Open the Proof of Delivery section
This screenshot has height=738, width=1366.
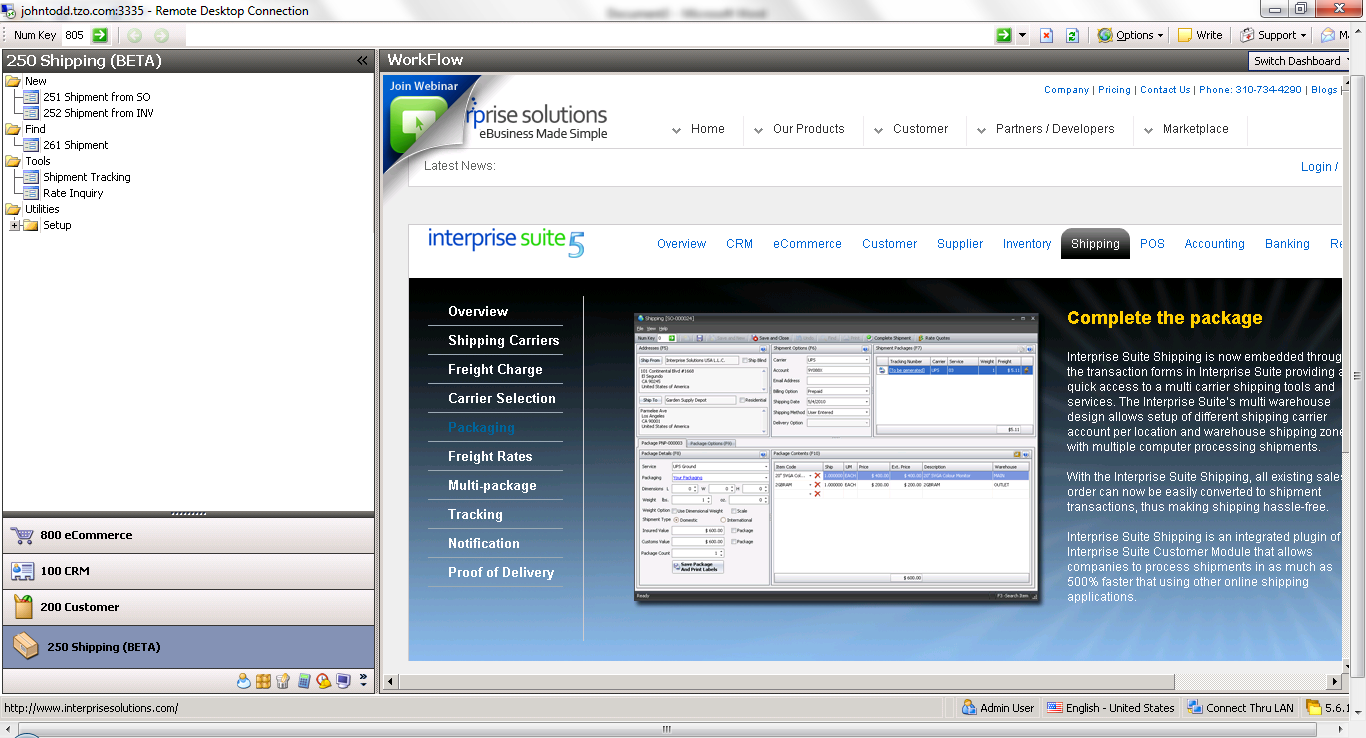[500, 573]
